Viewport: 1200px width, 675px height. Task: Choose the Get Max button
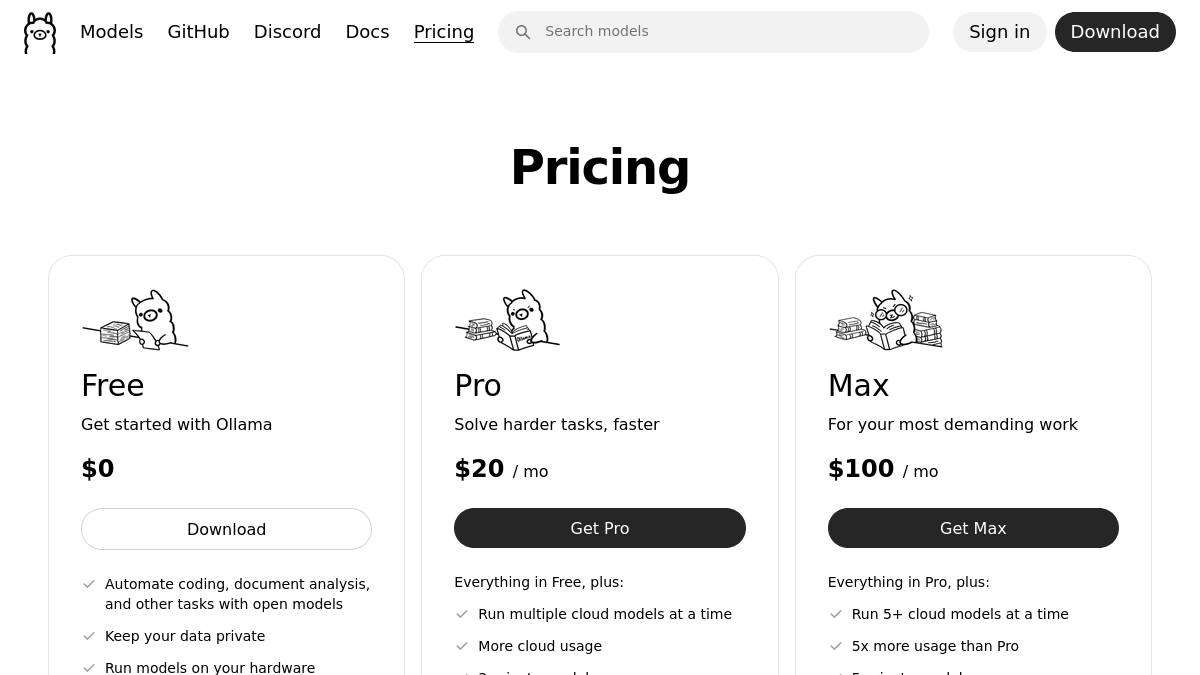(973, 528)
